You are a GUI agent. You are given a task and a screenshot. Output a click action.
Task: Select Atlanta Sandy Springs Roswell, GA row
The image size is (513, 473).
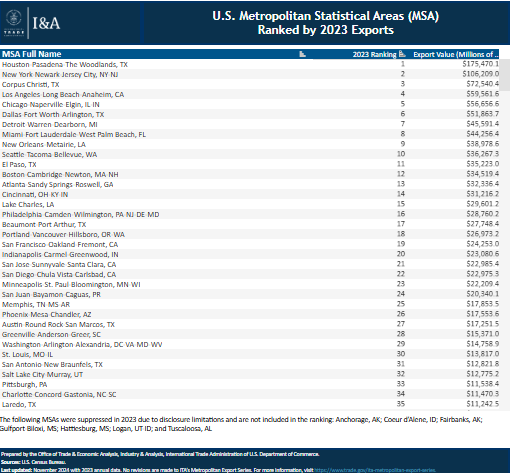pyautogui.click(x=250, y=184)
